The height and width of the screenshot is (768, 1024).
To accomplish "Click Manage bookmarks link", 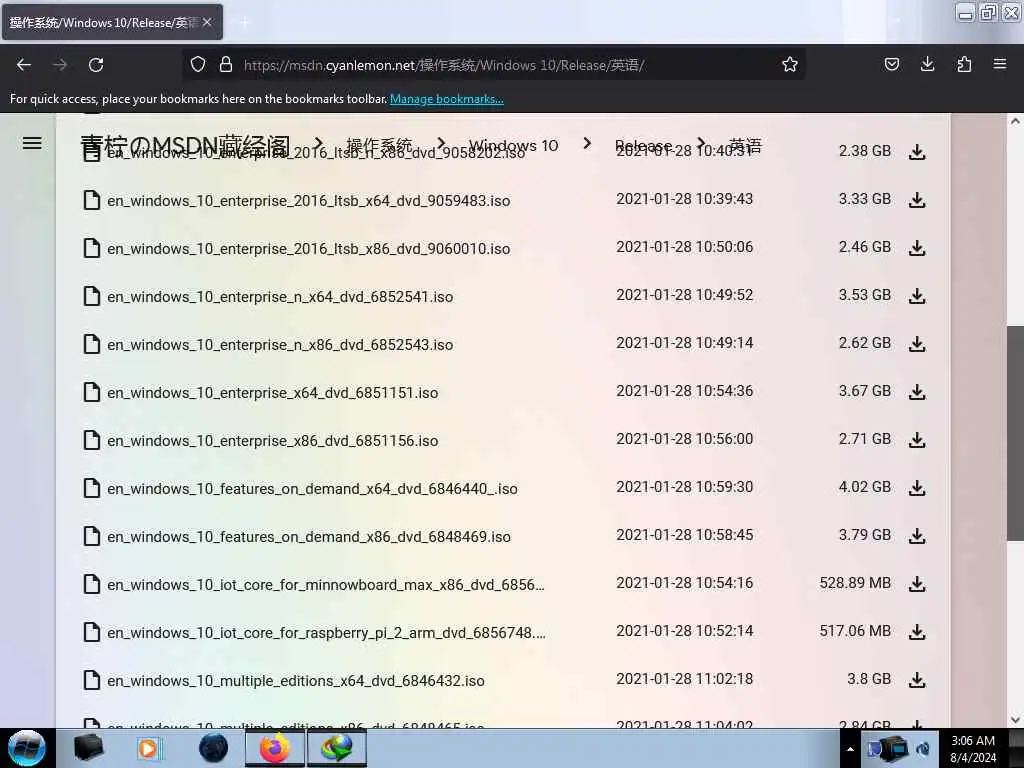I will tap(447, 99).
